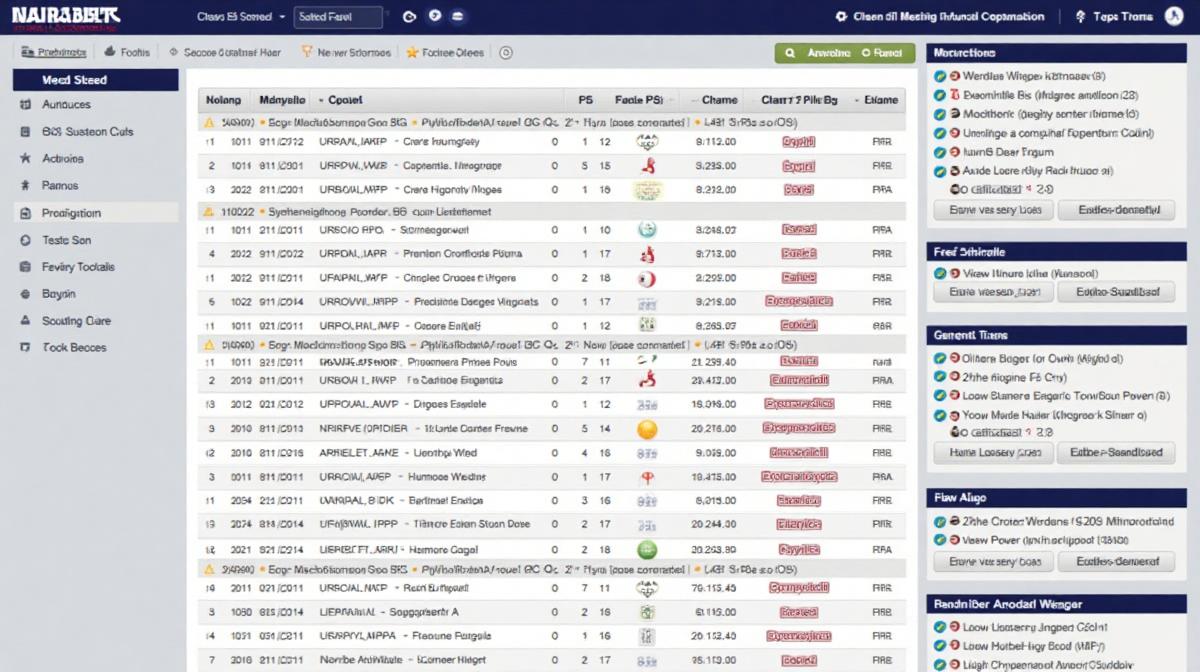
Task: Switch to the Foohis toolbar tab
Action: tap(126, 52)
